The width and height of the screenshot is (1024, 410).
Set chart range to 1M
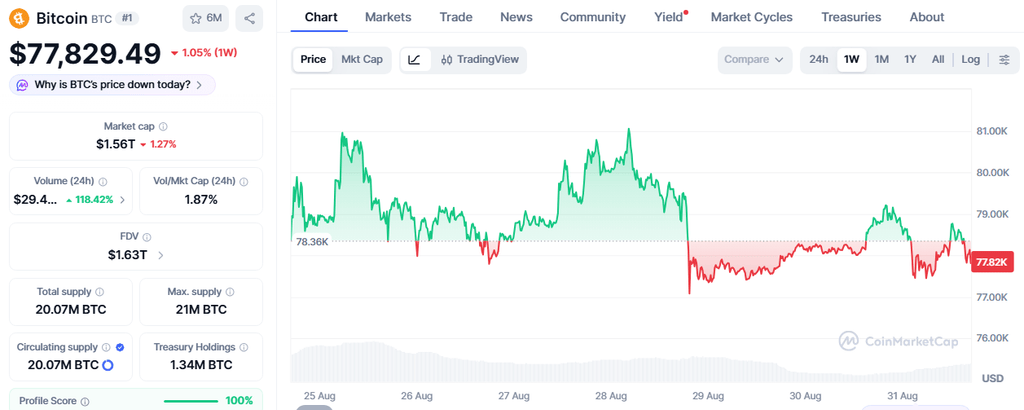point(882,60)
